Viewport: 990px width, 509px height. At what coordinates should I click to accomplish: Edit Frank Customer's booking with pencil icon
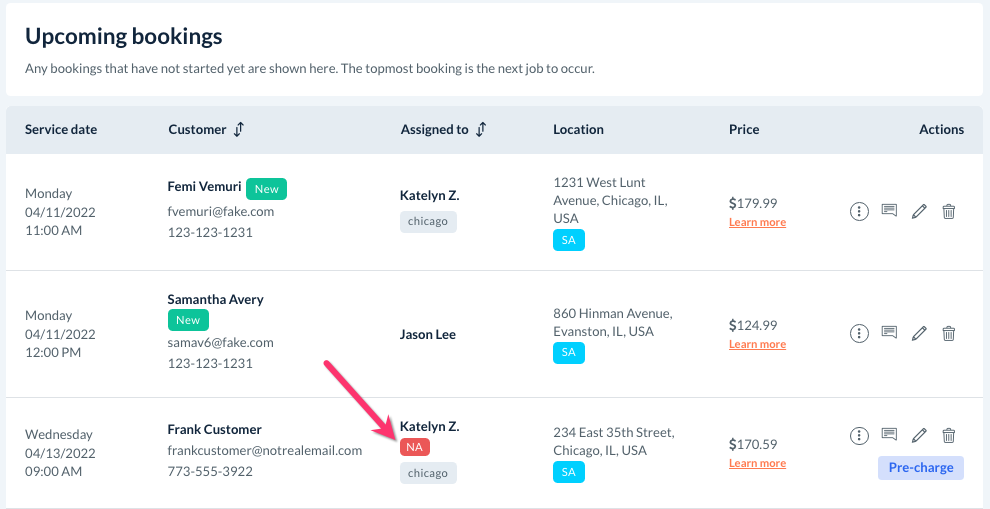point(920,435)
